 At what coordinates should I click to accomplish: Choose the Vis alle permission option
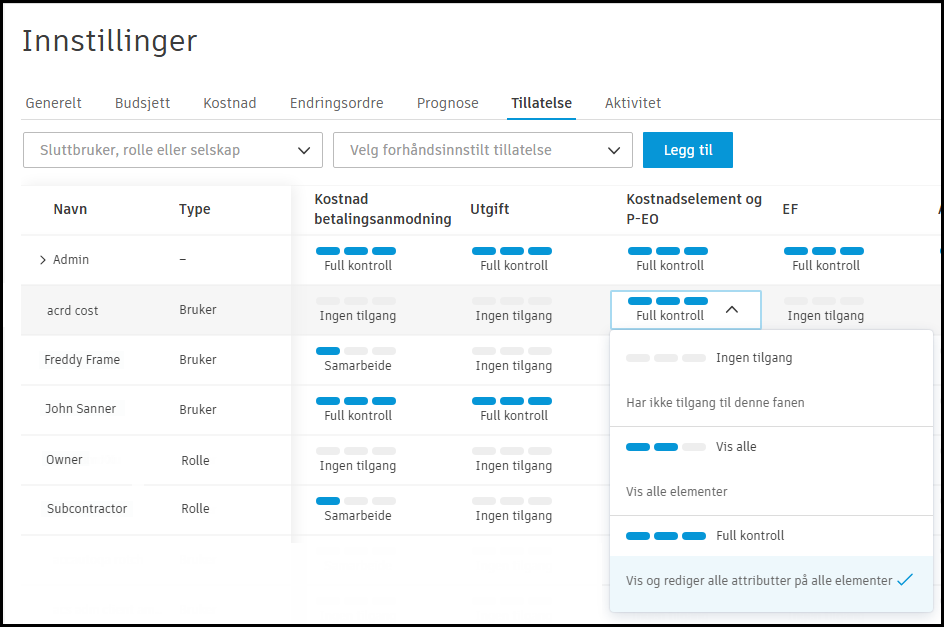tap(735, 447)
